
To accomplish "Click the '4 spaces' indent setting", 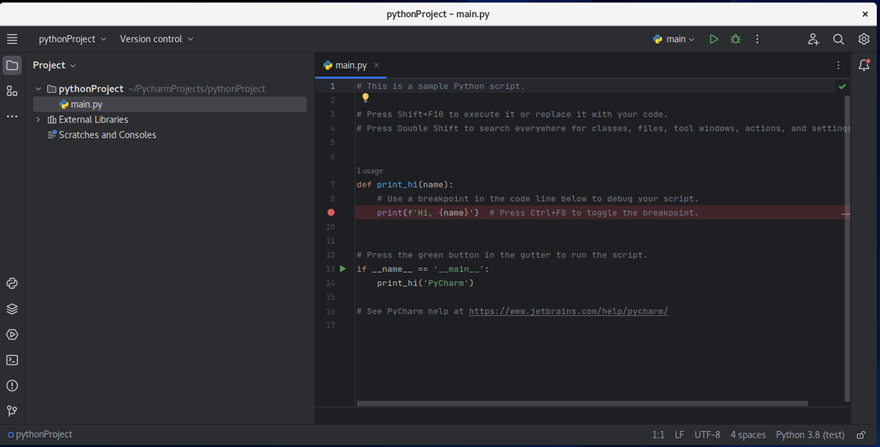I will point(748,435).
